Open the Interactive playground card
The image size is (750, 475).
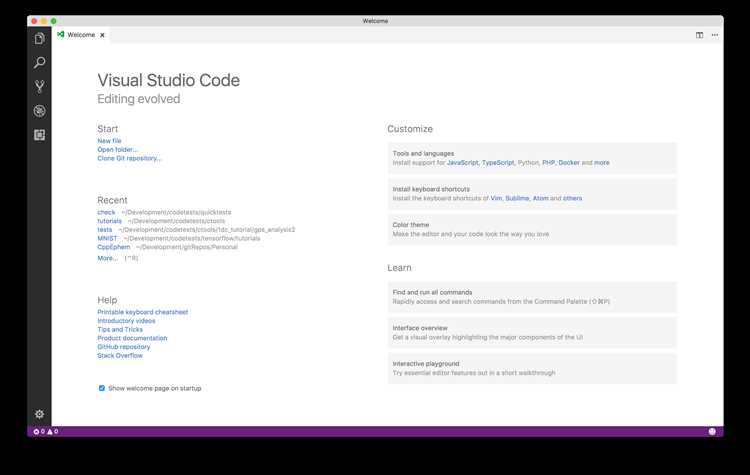[x=532, y=368]
